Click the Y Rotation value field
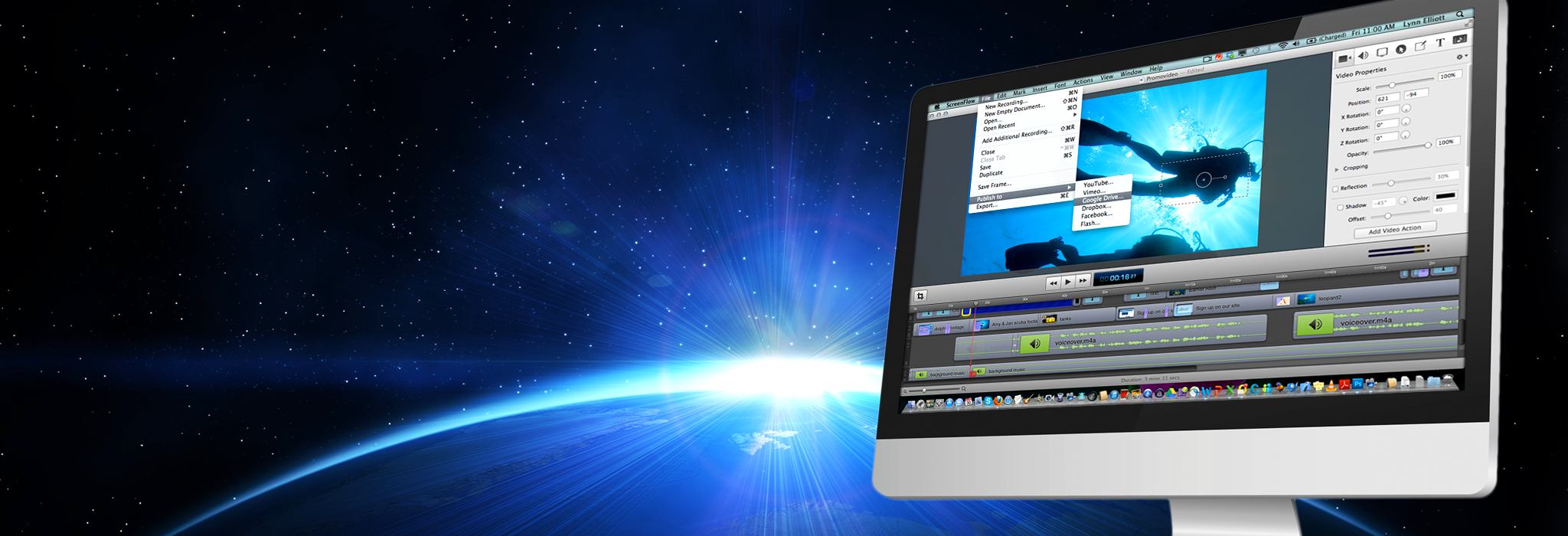The height and width of the screenshot is (536, 1568). click(1386, 125)
